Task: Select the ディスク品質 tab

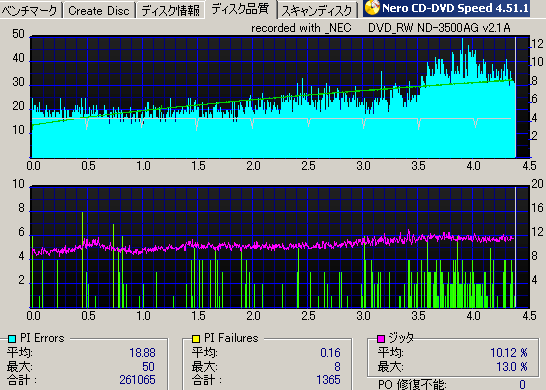Action: coord(241,9)
